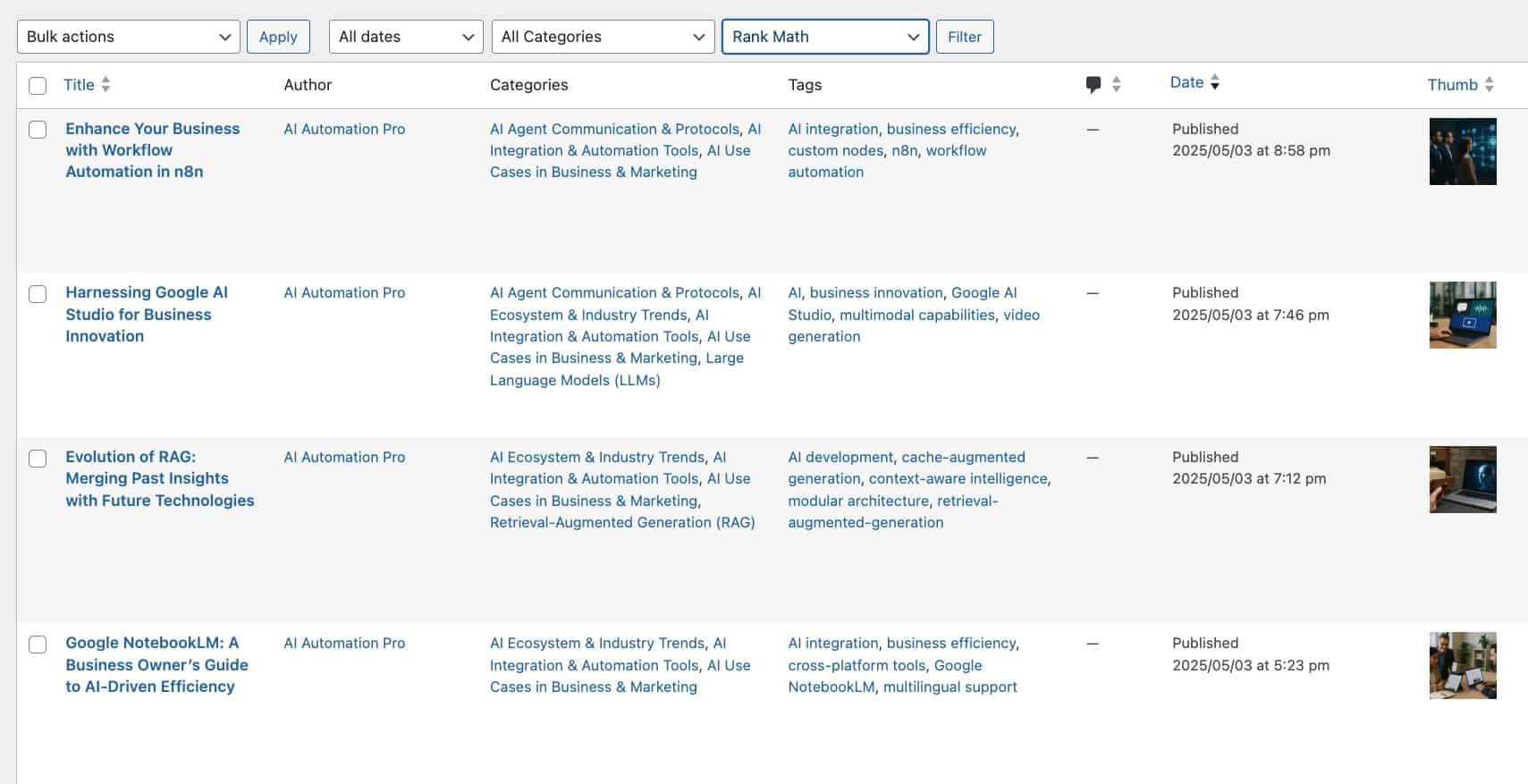Select checkbox for Evolution of RAG post
Viewport: 1528px width, 784px height.
point(38,459)
